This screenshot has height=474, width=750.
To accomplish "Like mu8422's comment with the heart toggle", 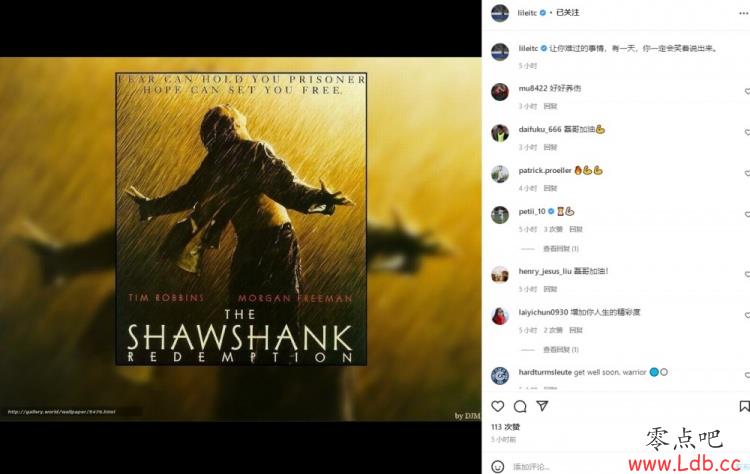I will tap(747, 91).
